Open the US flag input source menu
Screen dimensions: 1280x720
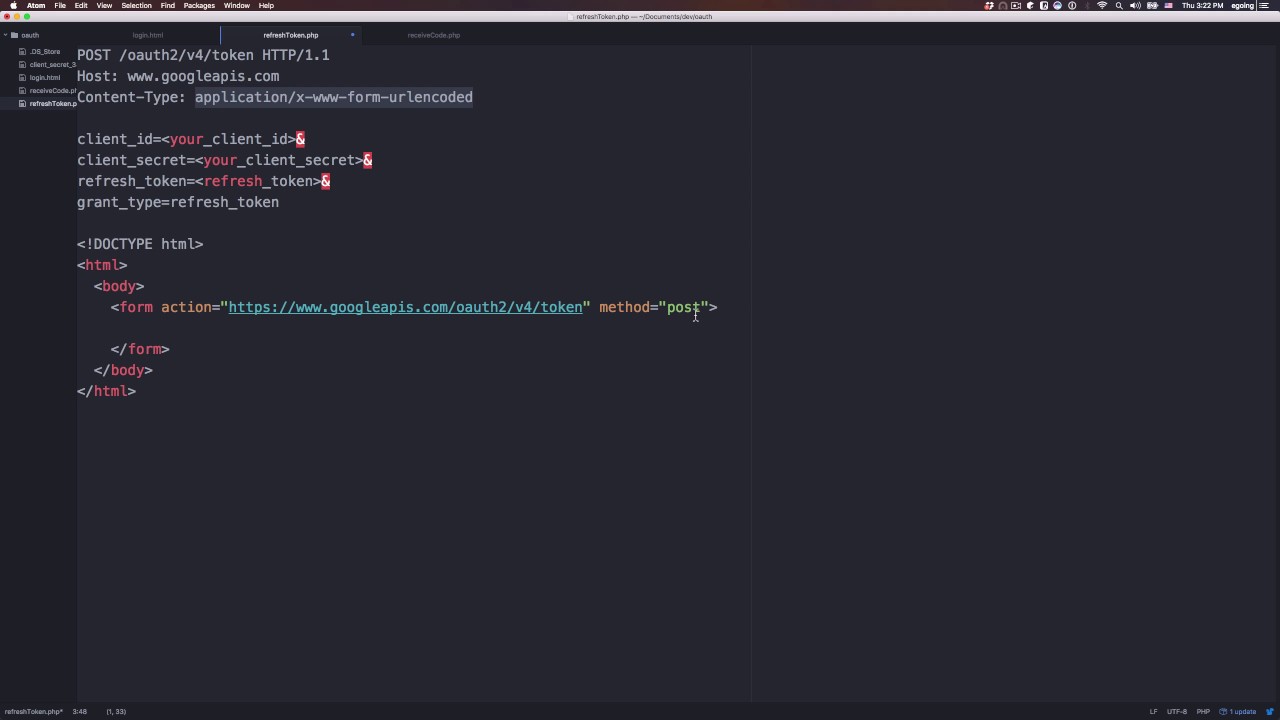coord(1168,5)
